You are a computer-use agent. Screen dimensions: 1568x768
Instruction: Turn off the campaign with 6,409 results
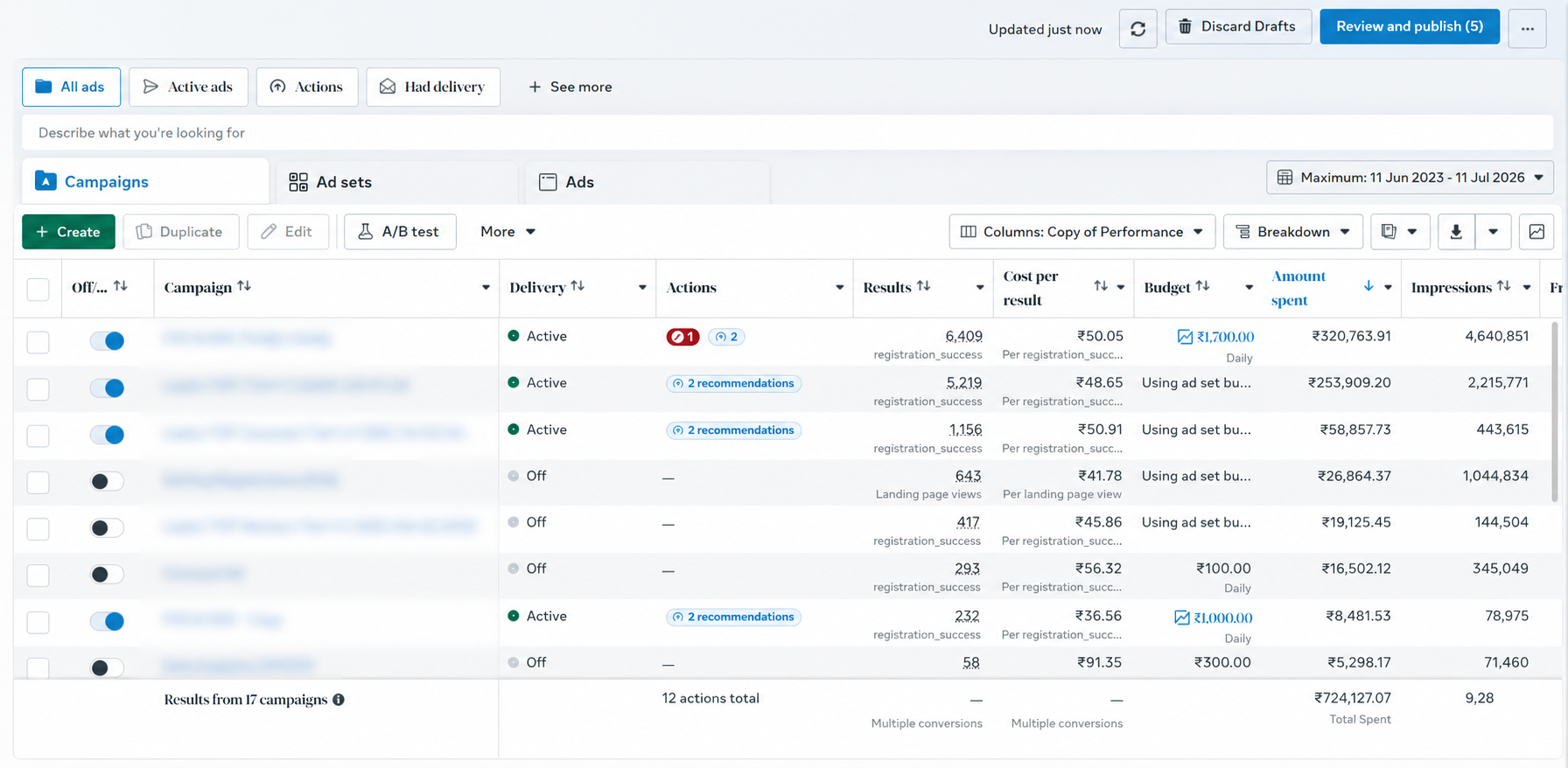108,341
